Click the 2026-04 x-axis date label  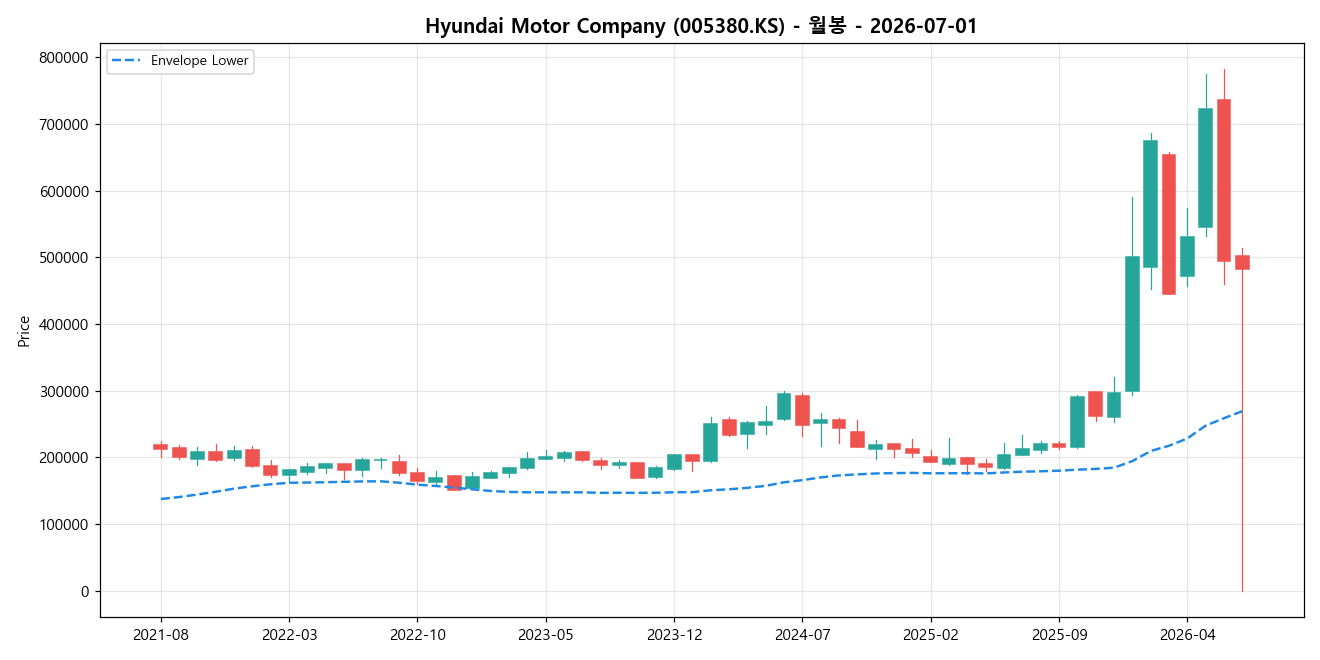point(1187,634)
